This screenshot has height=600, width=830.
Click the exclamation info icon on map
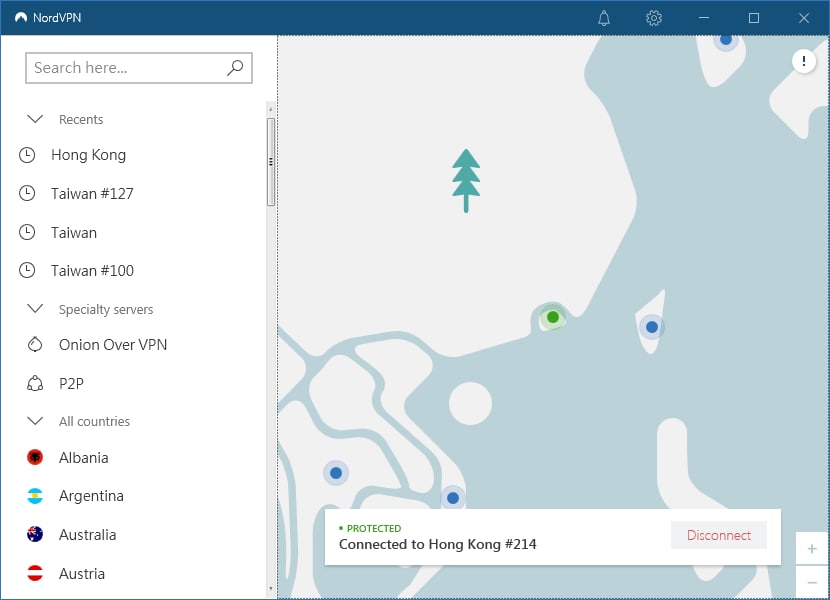pyautogui.click(x=804, y=61)
